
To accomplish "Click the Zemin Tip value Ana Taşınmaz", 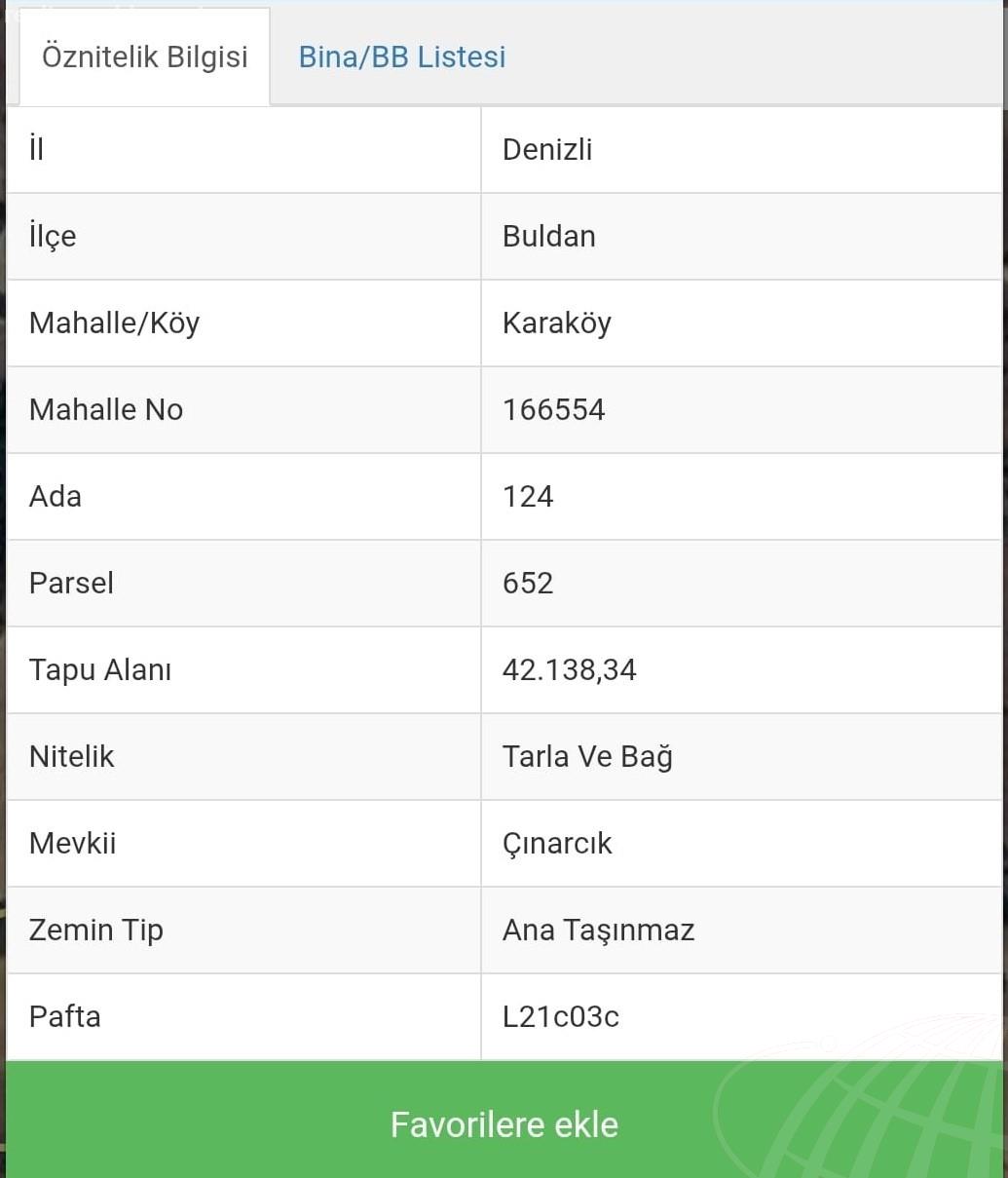I will point(599,931).
